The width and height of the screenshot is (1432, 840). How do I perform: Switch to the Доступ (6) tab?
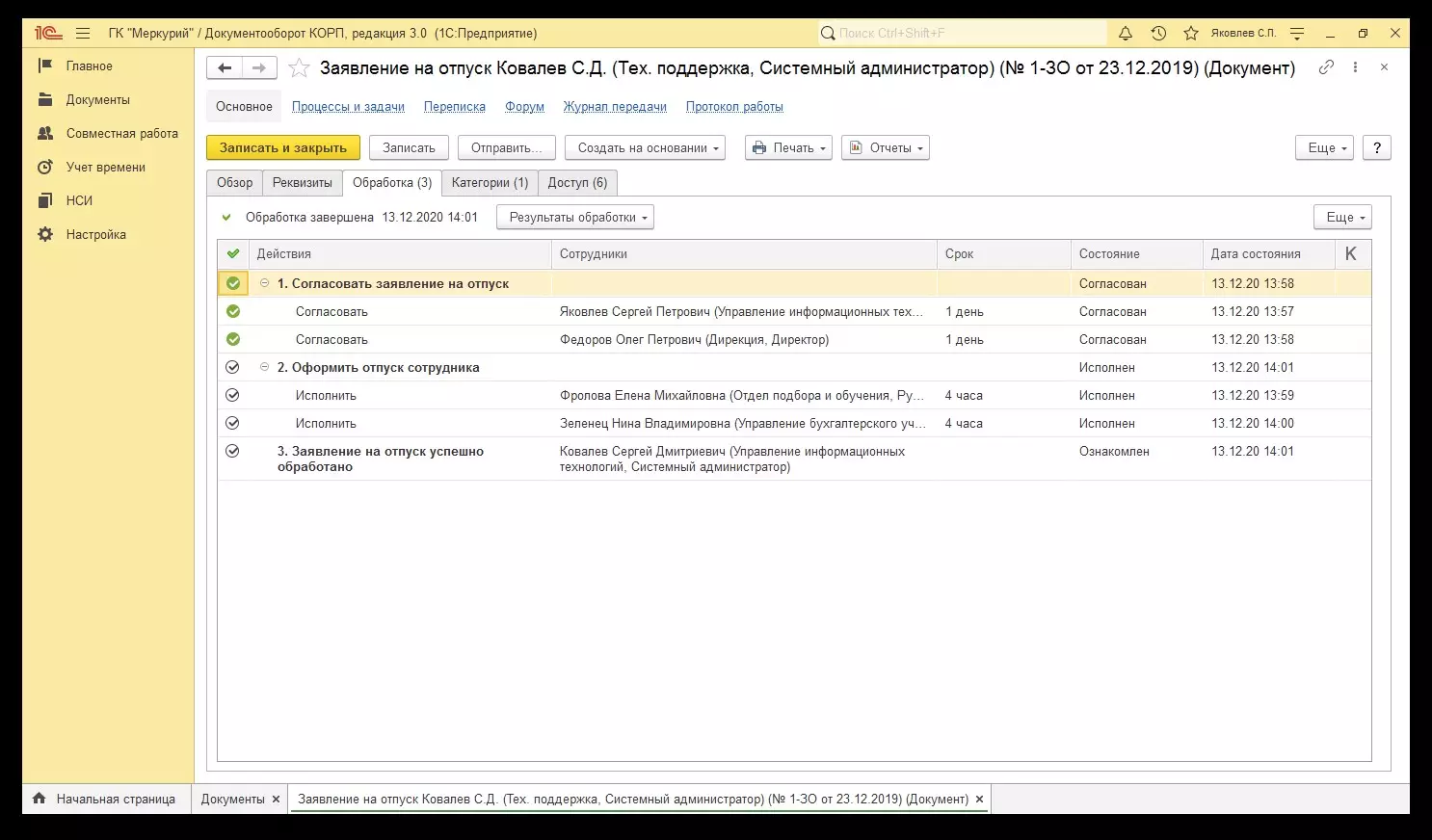577,183
